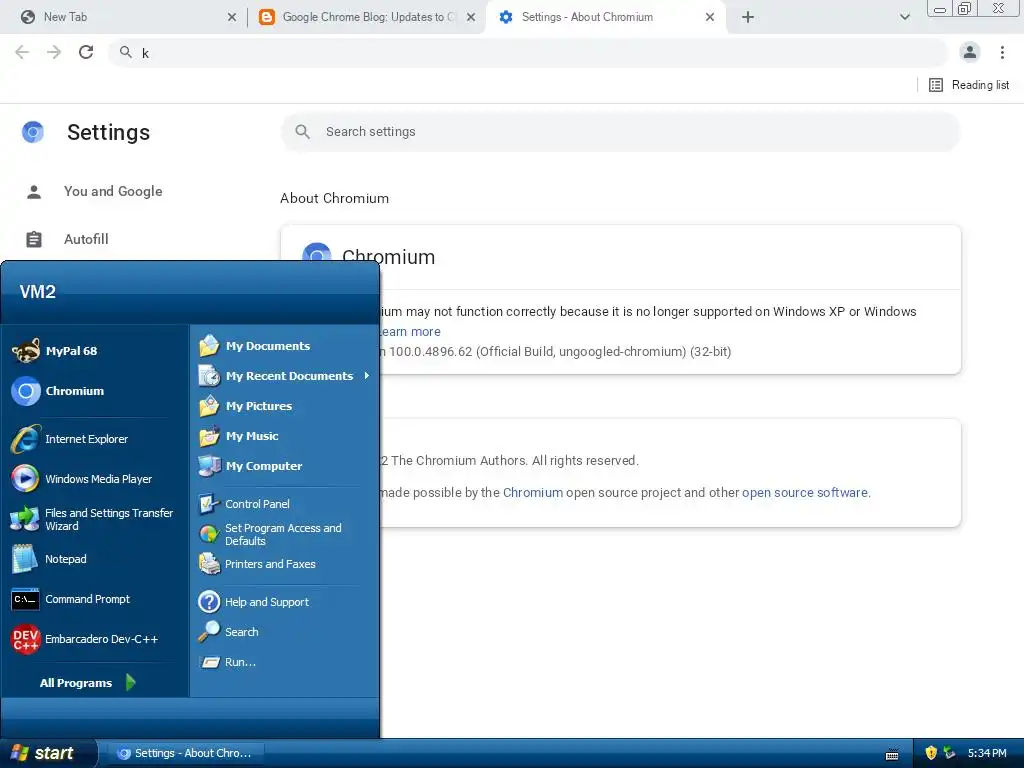Reload the current page
Screen dimensions: 1024x768
click(86, 52)
